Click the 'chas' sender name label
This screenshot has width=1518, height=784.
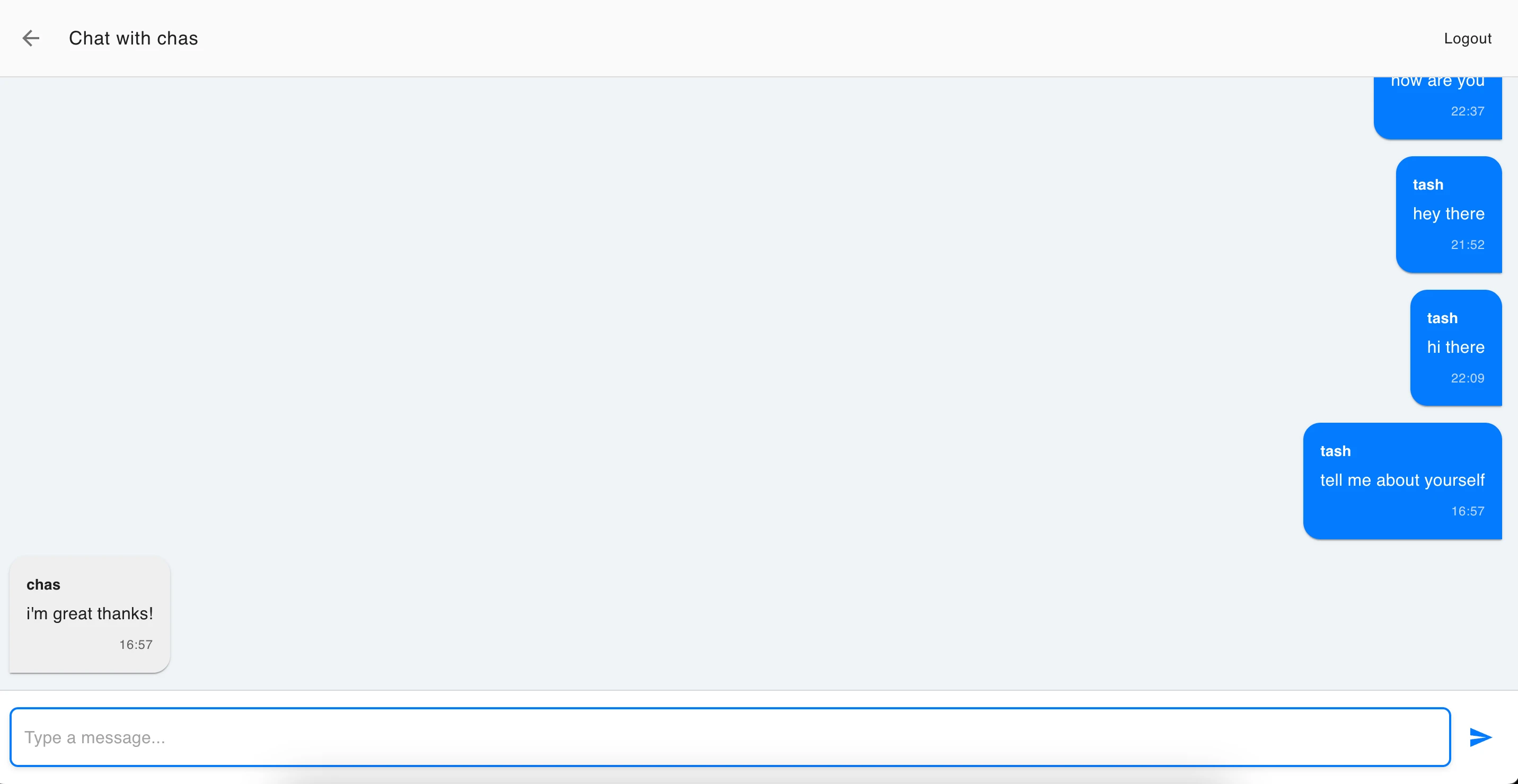(x=43, y=584)
